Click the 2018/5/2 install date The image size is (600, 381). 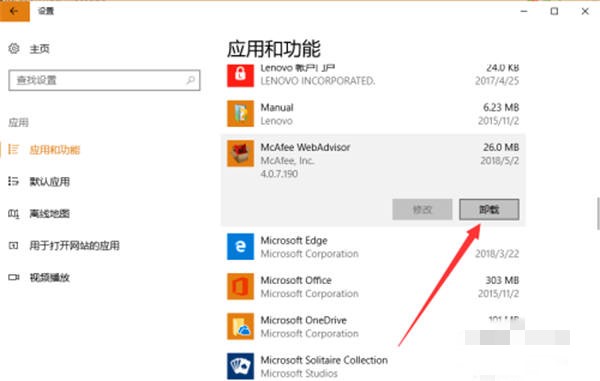[499, 161]
